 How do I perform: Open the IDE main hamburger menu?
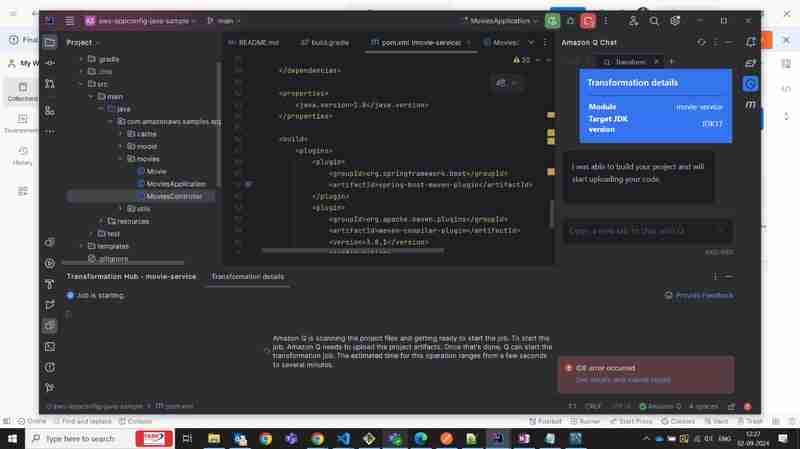point(69,21)
